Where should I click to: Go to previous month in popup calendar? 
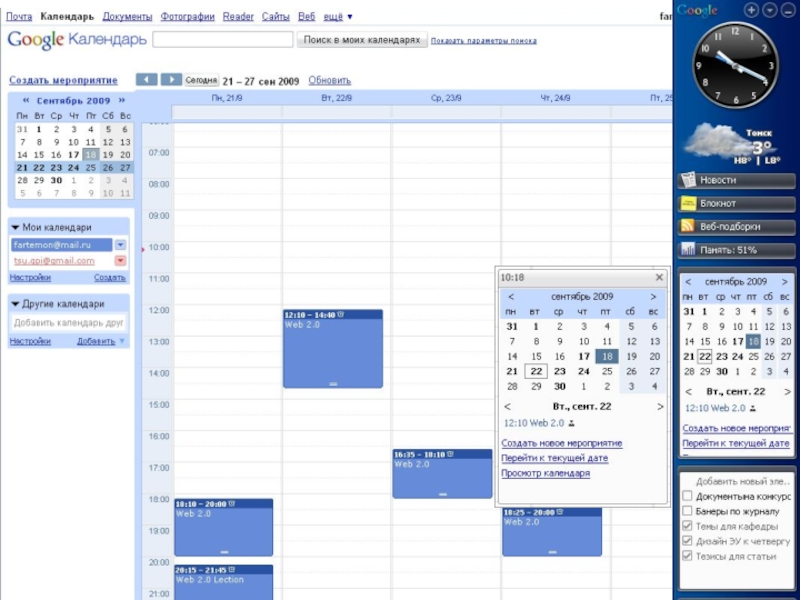(511, 296)
